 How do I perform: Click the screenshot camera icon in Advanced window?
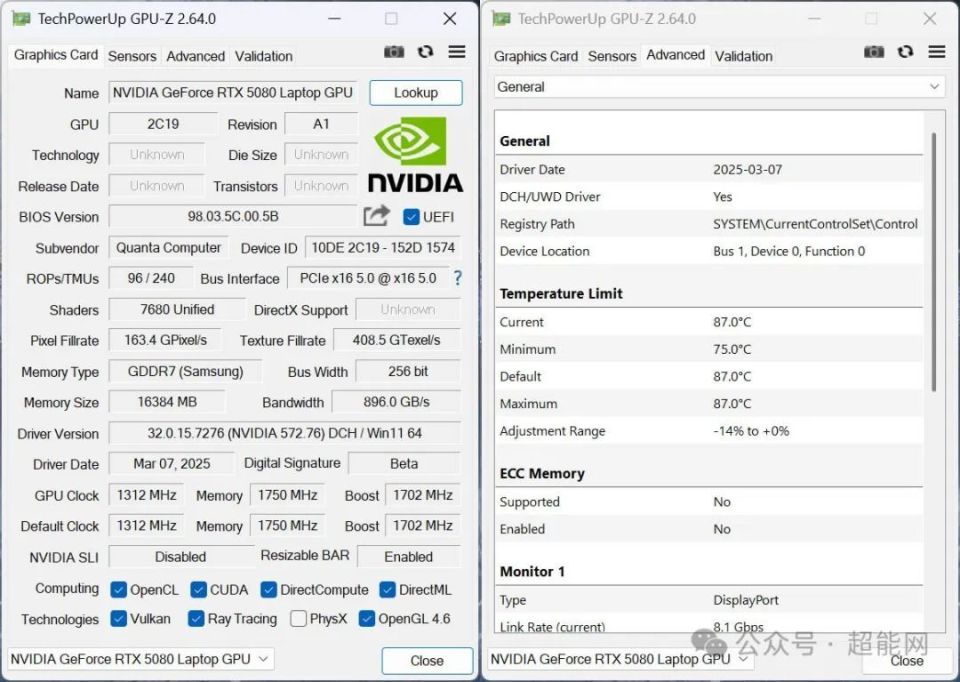874,52
